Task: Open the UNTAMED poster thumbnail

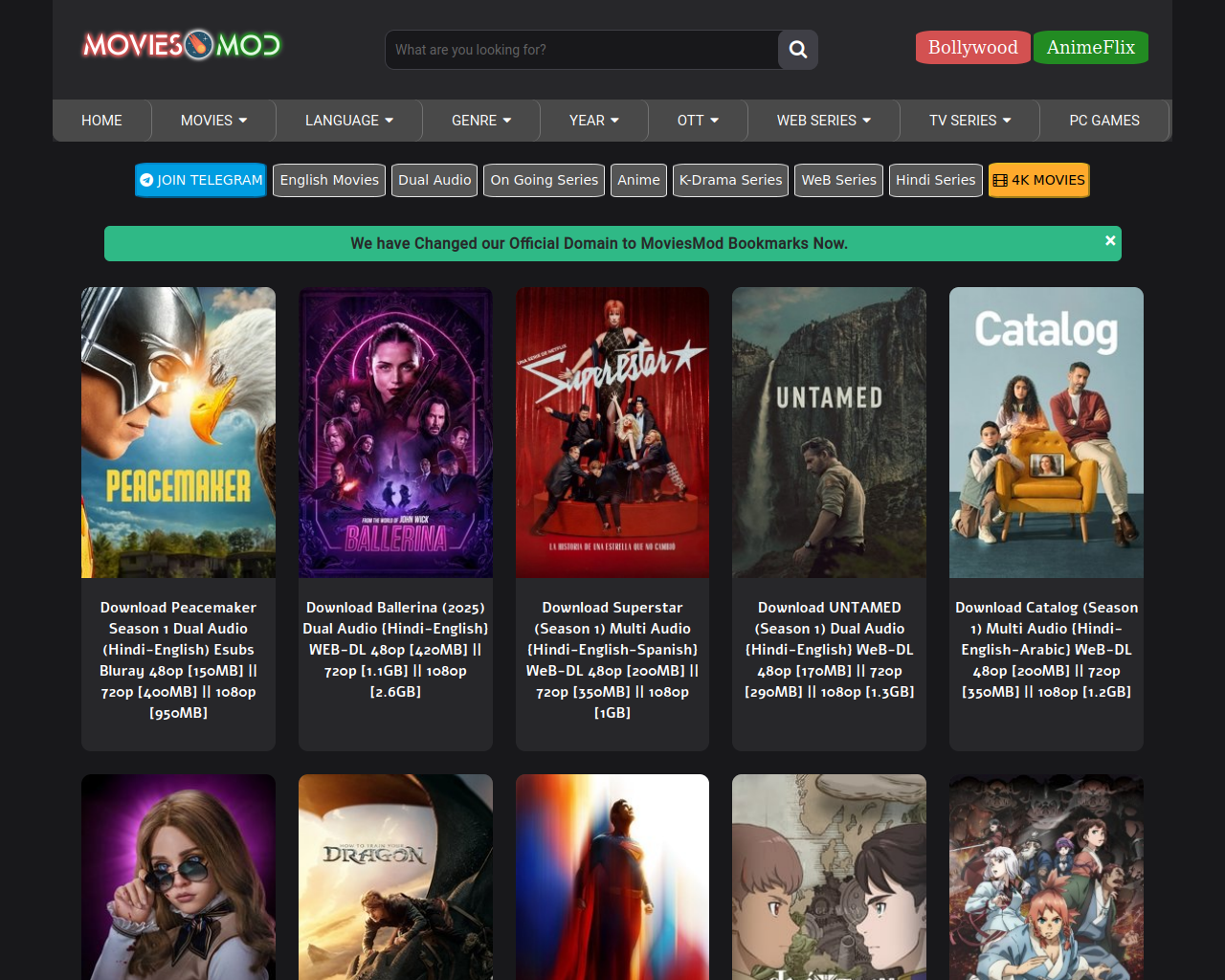Action: pyautogui.click(x=829, y=433)
